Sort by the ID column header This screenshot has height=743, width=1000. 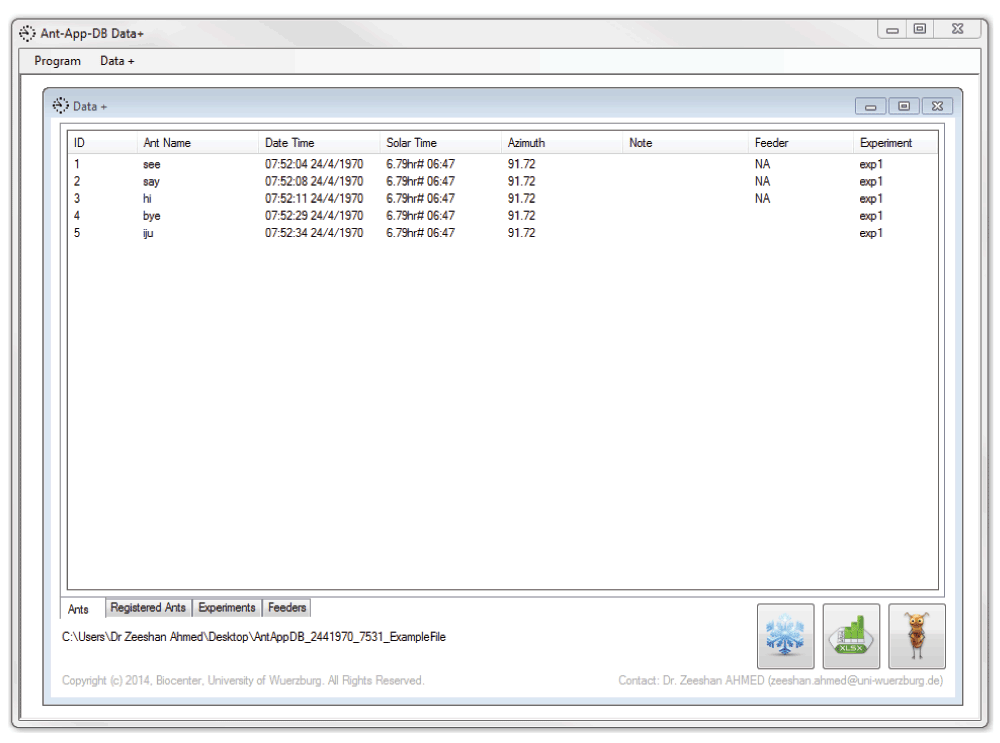click(102, 143)
